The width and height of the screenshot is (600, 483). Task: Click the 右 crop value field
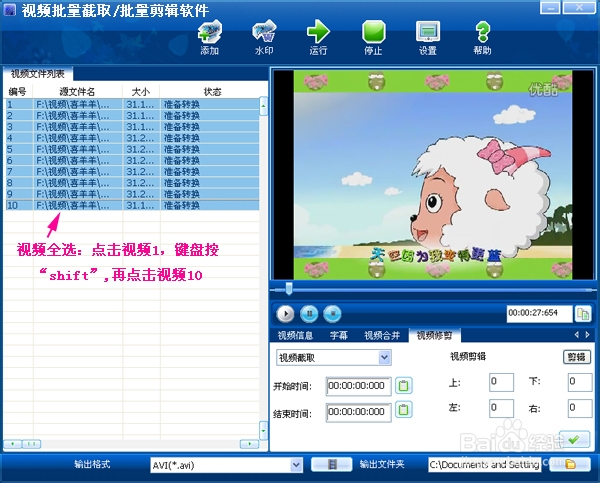(x=580, y=408)
